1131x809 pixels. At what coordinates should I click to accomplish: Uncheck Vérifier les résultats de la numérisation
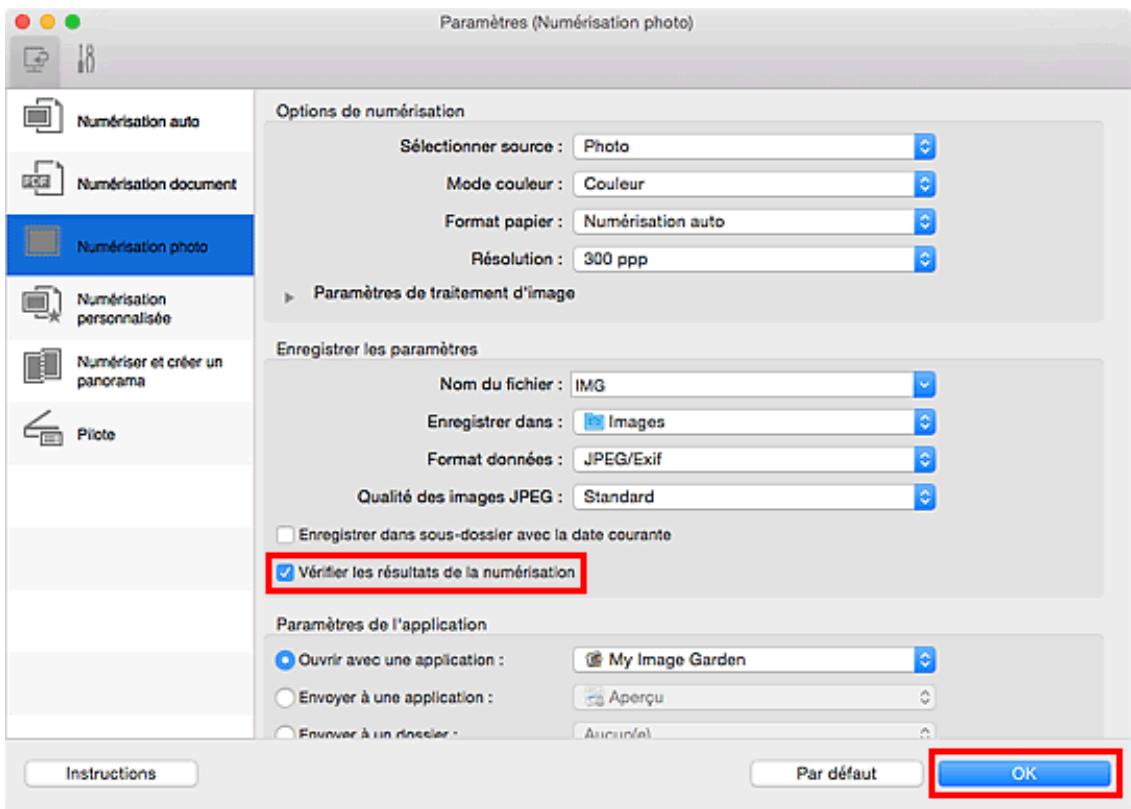coord(286,572)
